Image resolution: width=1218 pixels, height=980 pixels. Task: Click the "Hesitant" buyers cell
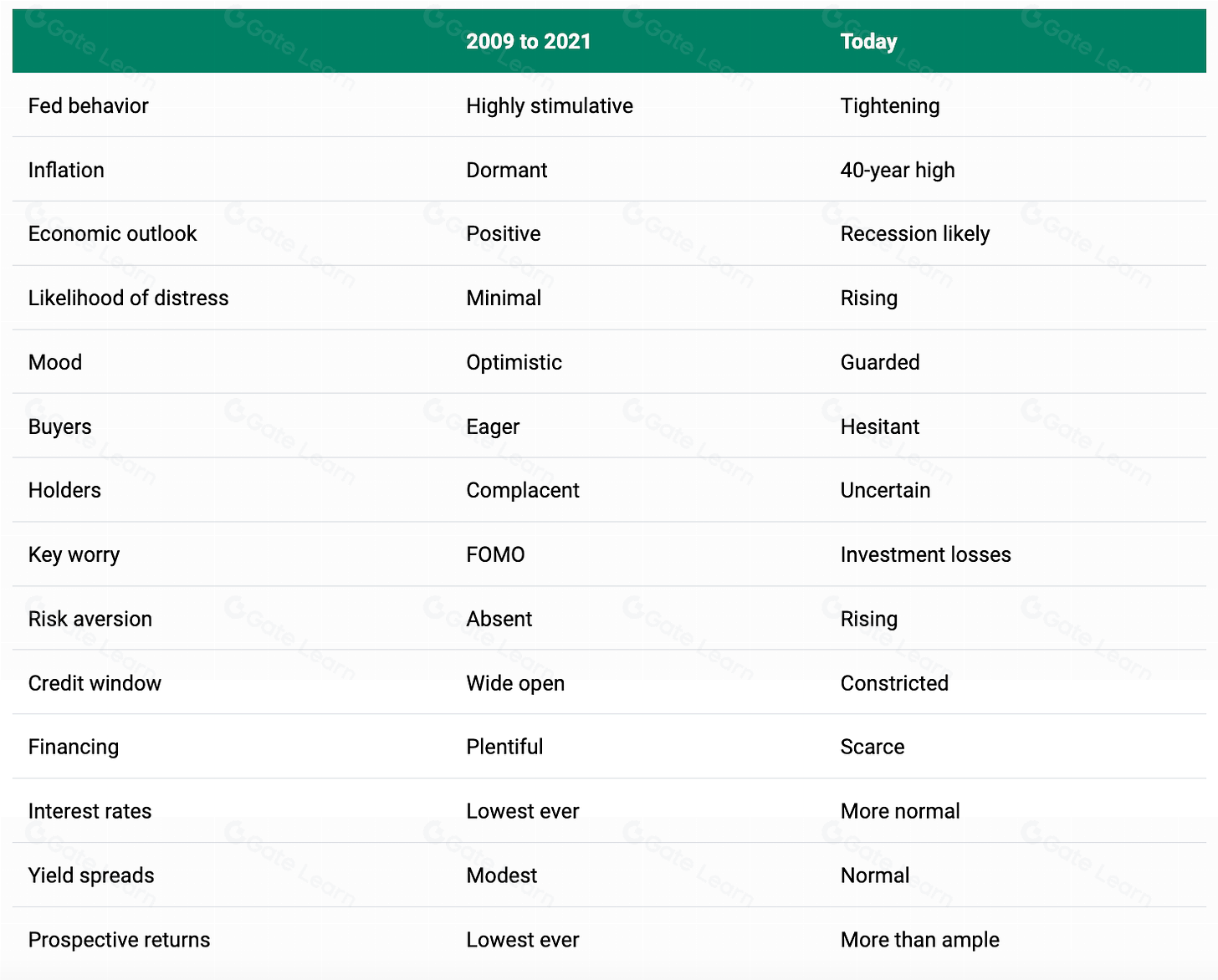click(879, 427)
